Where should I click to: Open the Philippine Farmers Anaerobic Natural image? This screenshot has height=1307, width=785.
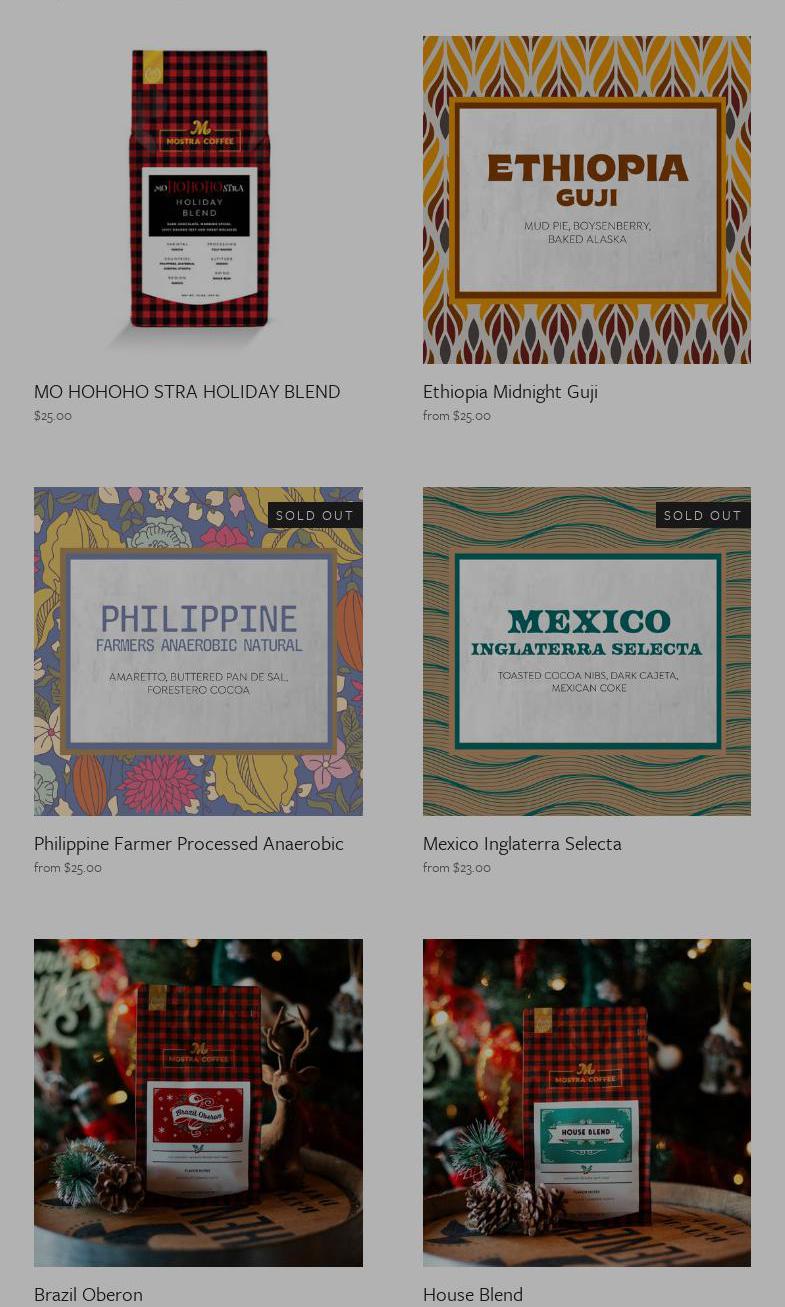pyautogui.click(x=198, y=651)
